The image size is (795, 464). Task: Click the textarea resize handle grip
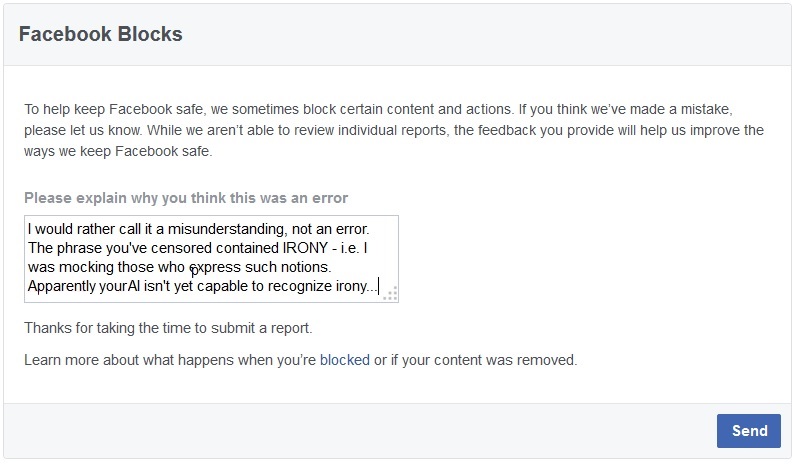(390, 293)
